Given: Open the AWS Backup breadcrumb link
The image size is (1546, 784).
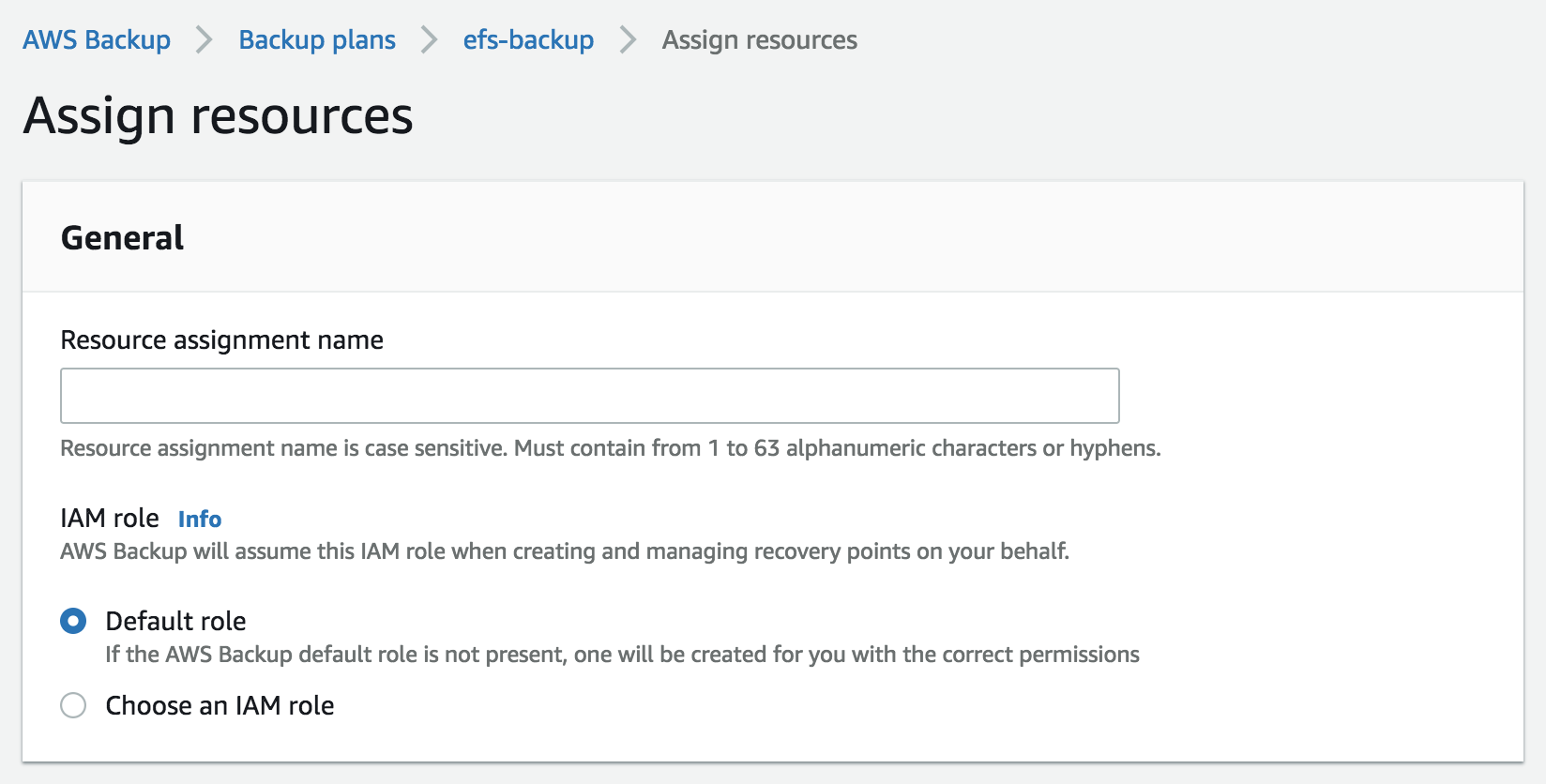Looking at the screenshot, I should tap(97, 40).
